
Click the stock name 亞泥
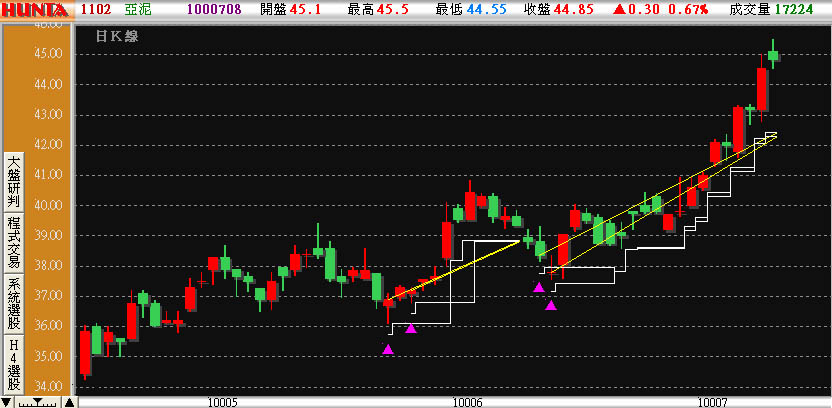coord(139,9)
